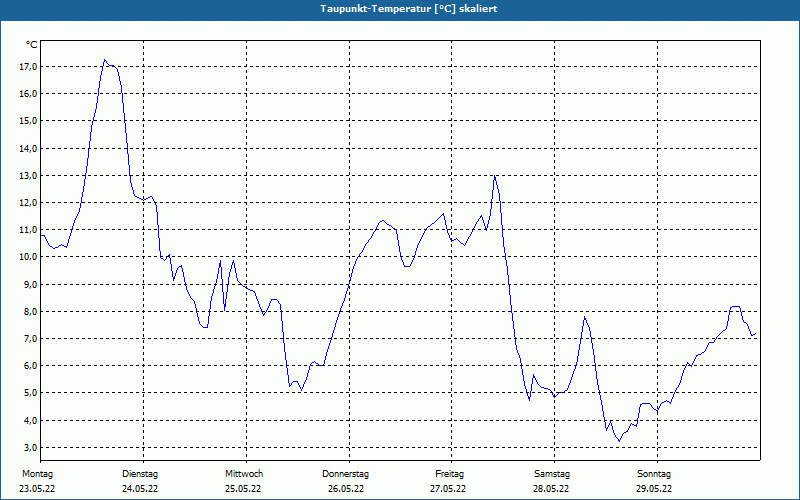800x500 pixels.
Task: Click the Samstag day label
Action: [x=552, y=474]
